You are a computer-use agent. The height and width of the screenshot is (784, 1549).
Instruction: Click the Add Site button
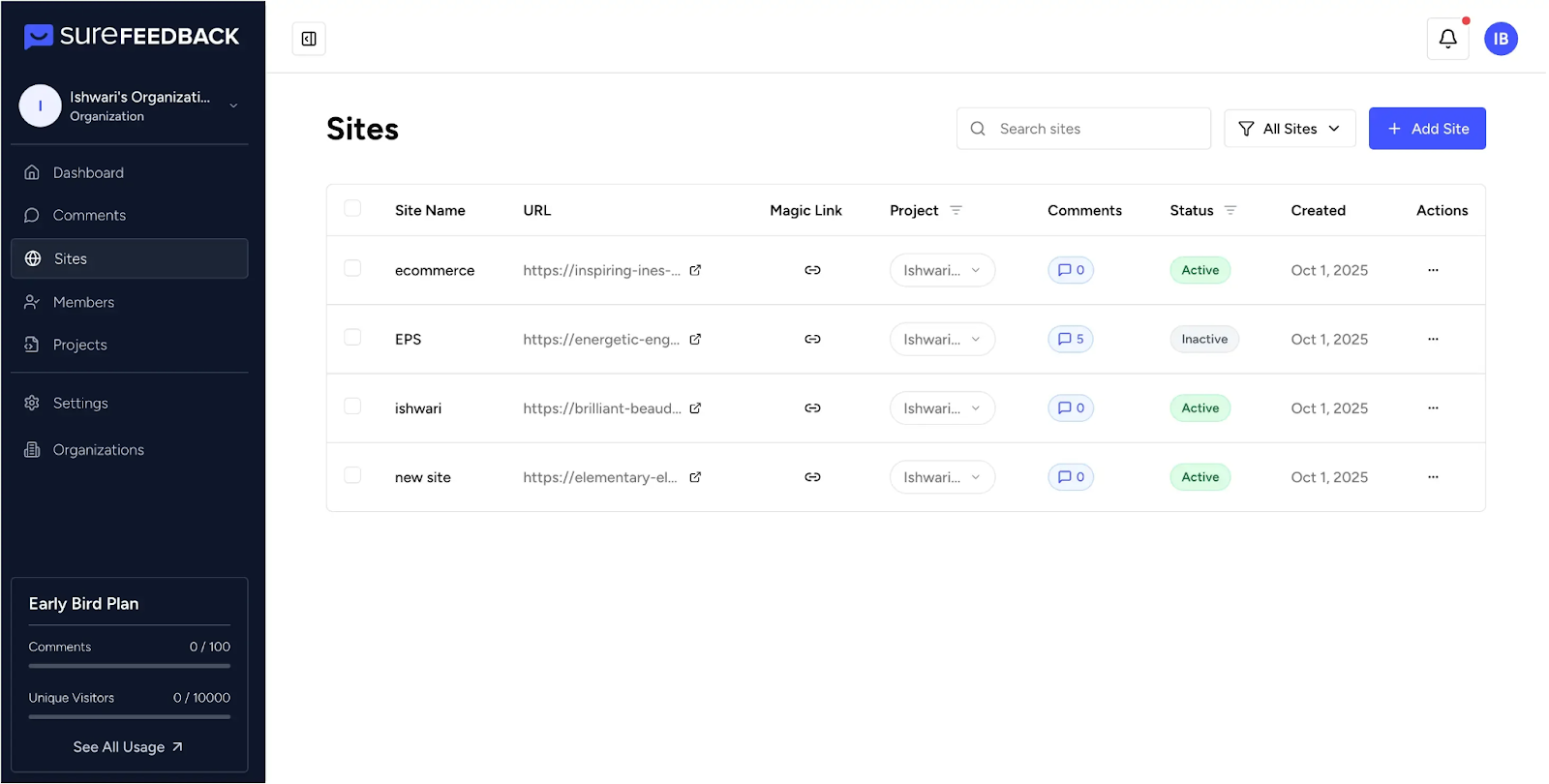point(1426,129)
